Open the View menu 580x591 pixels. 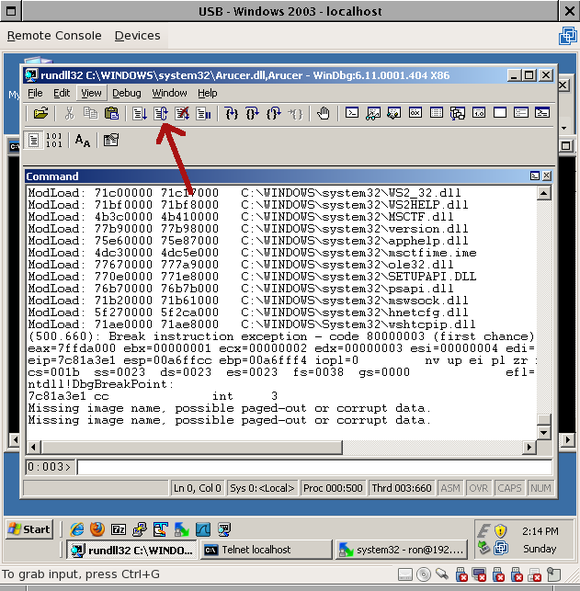(x=91, y=93)
